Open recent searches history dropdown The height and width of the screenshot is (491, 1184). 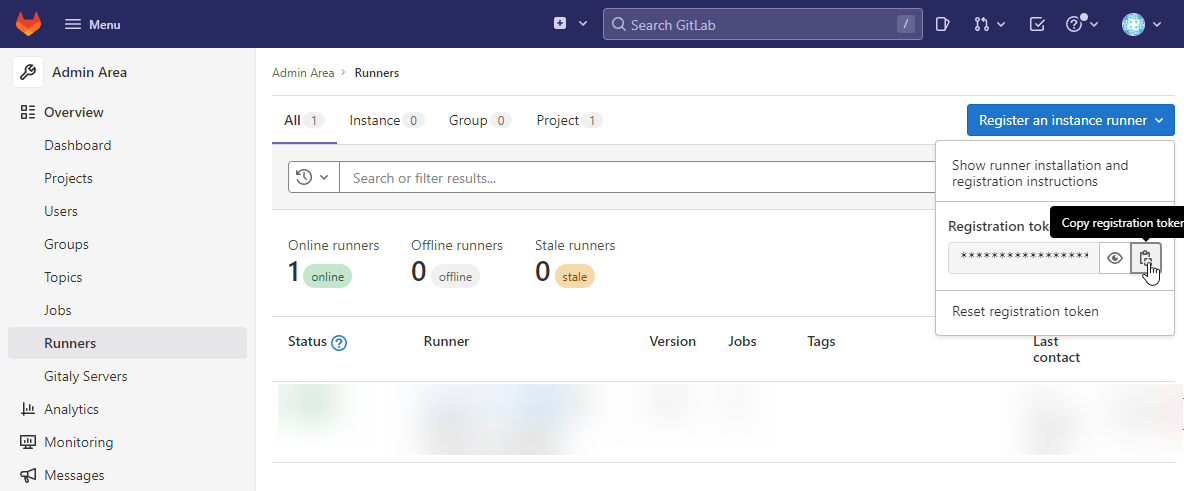pyautogui.click(x=313, y=178)
